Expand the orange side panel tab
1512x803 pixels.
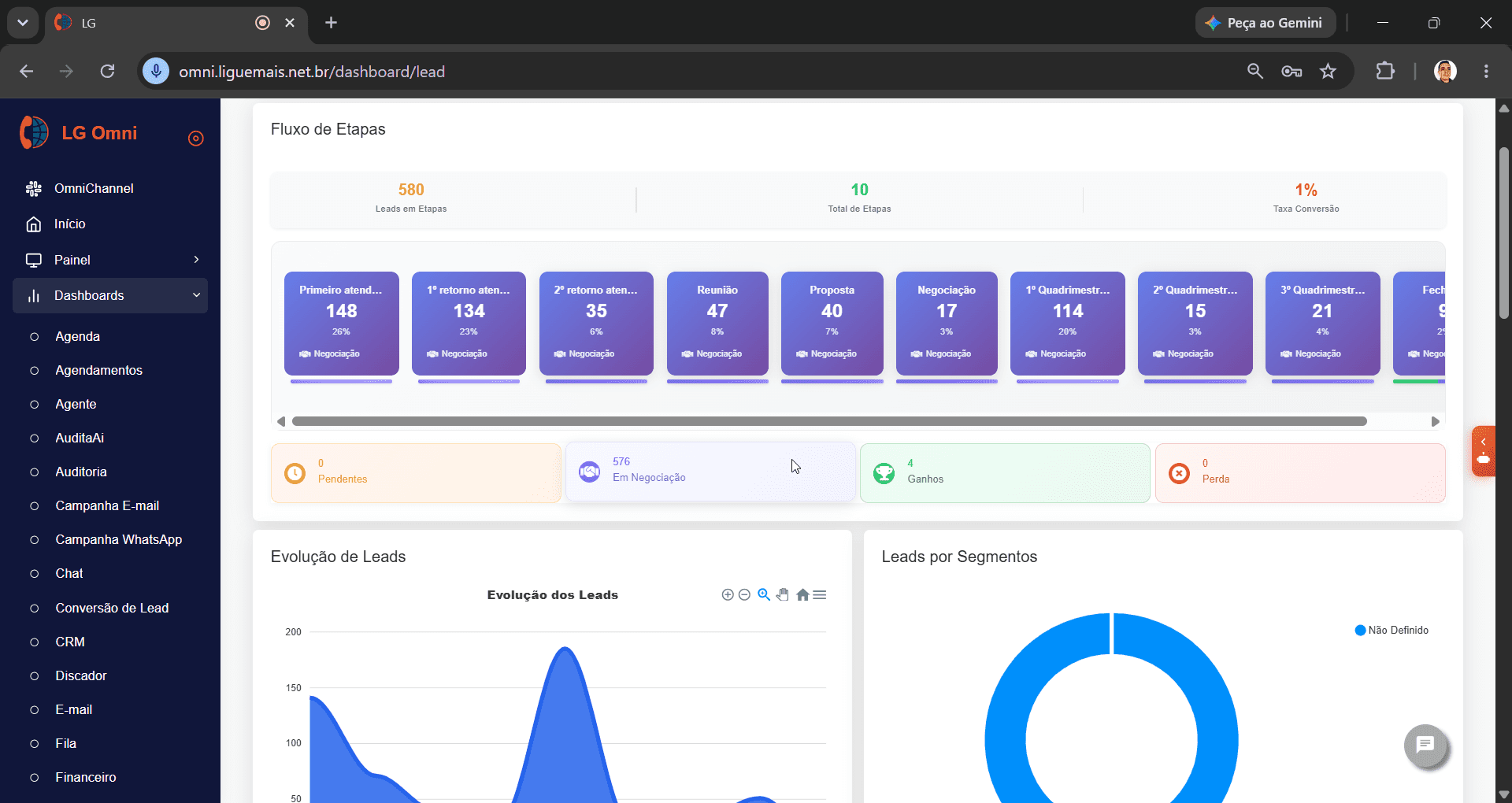point(1484,451)
